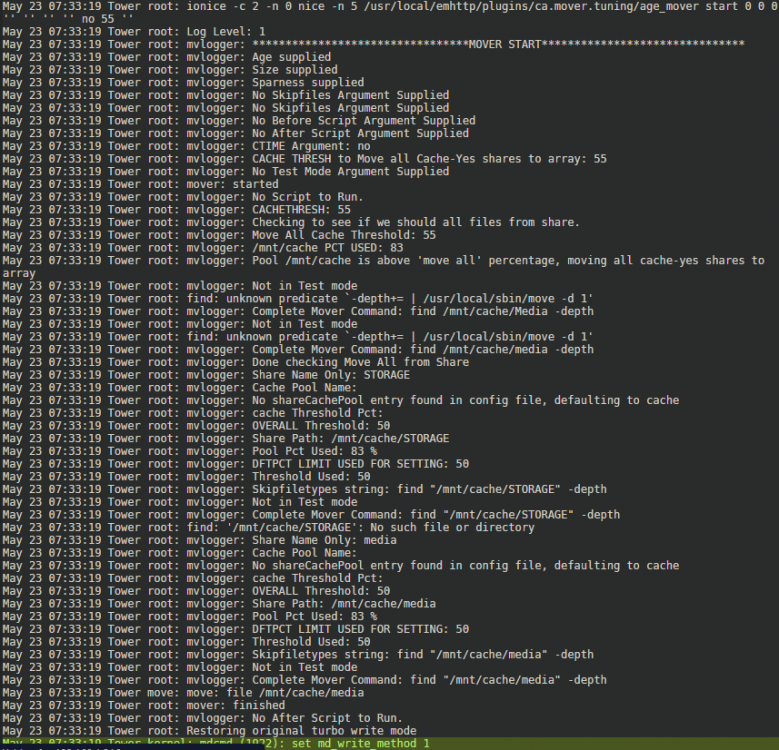Click 'Checking to see if we should all files' line
Viewport: 779px width, 750px height.
pos(291,223)
